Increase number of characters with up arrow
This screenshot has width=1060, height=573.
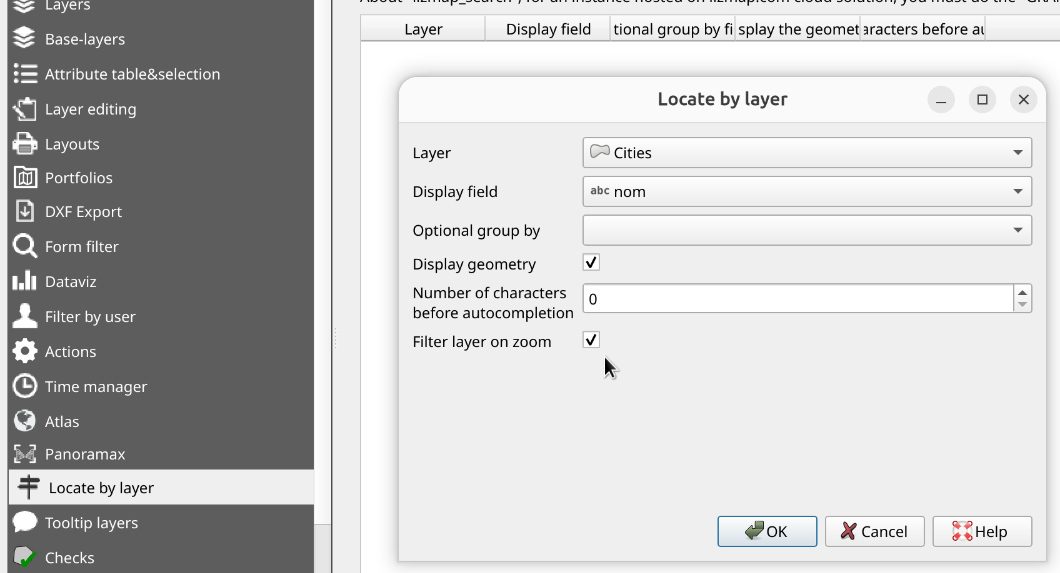1022,292
